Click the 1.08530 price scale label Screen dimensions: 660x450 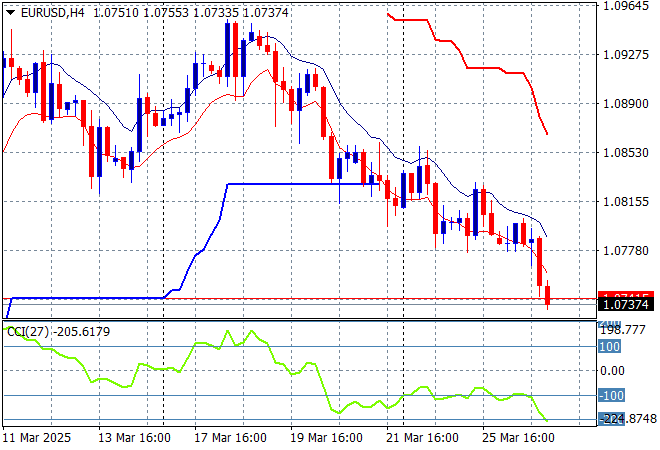click(626, 152)
